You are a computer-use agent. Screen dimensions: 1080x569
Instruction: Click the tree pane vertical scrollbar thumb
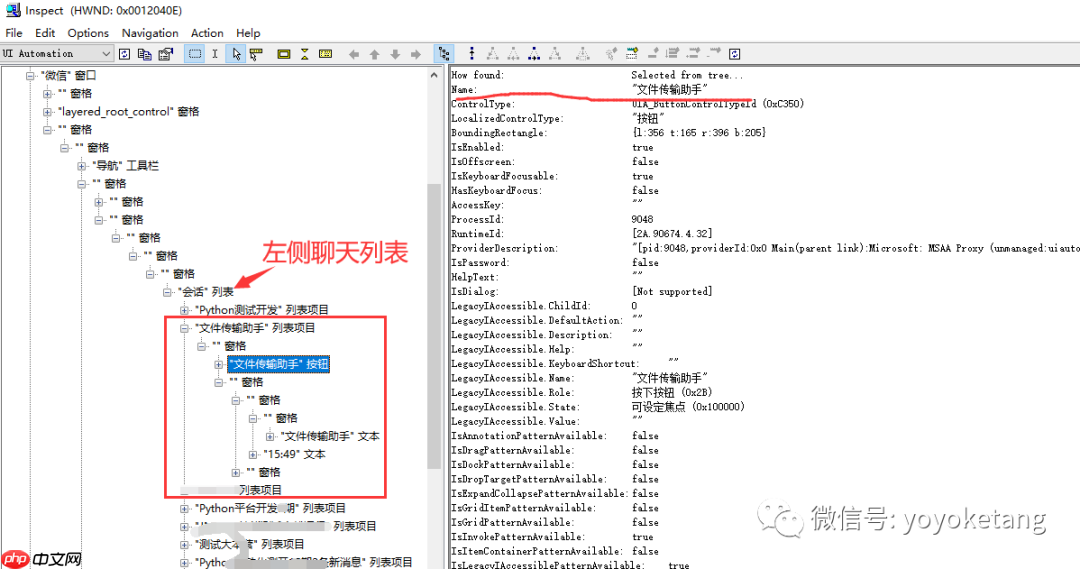434,326
